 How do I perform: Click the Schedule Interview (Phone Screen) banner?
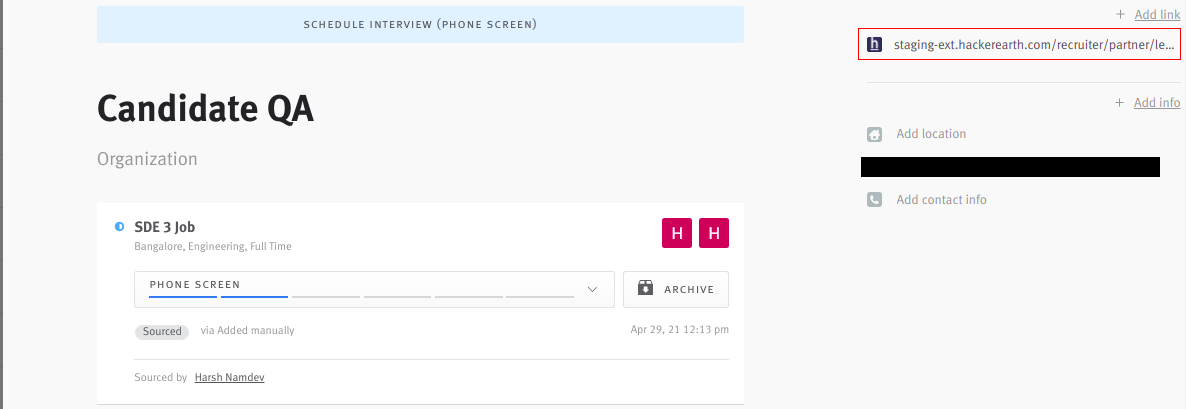point(420,24)
